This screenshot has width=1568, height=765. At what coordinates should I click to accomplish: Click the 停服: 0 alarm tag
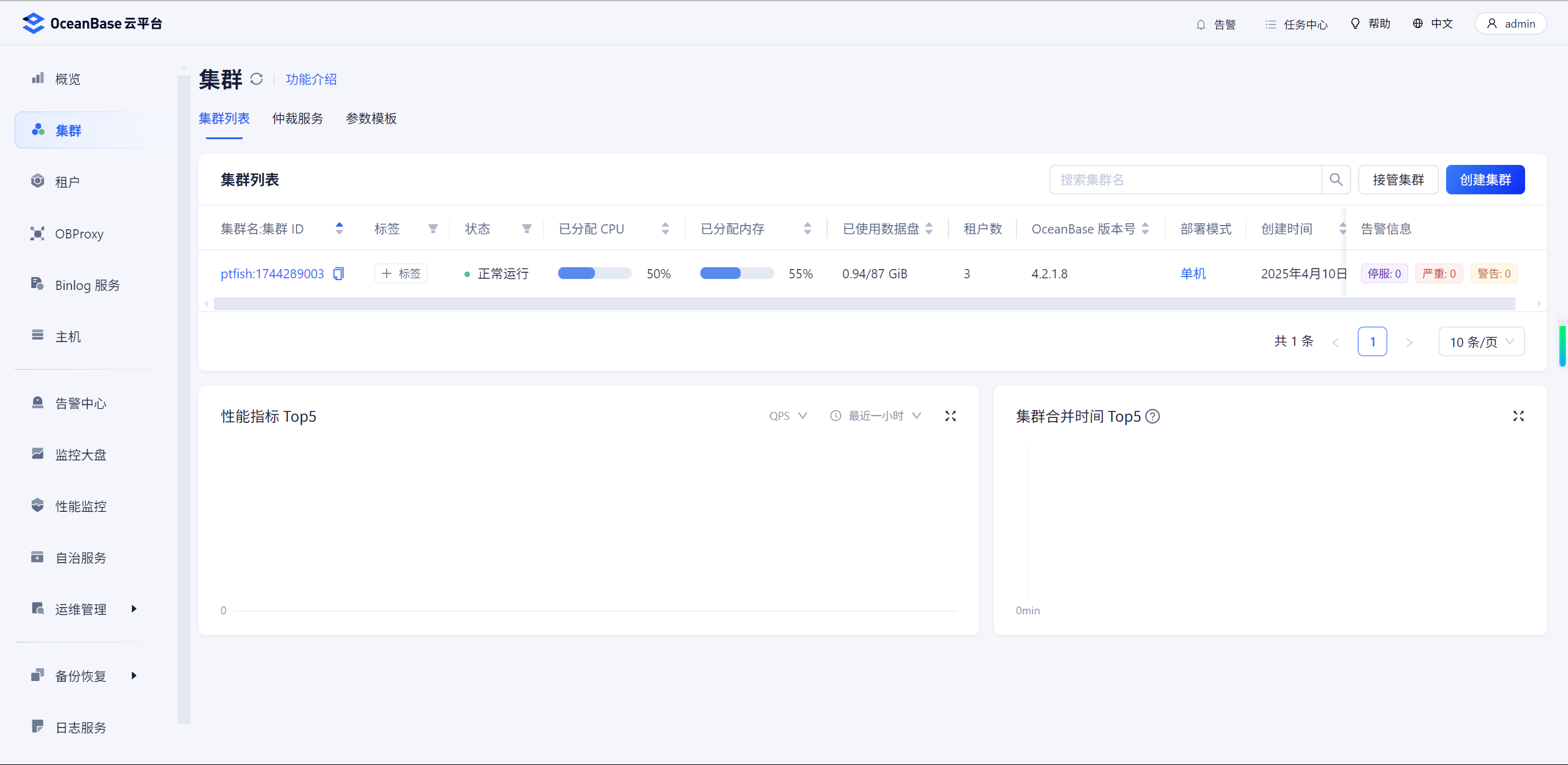1384,273
